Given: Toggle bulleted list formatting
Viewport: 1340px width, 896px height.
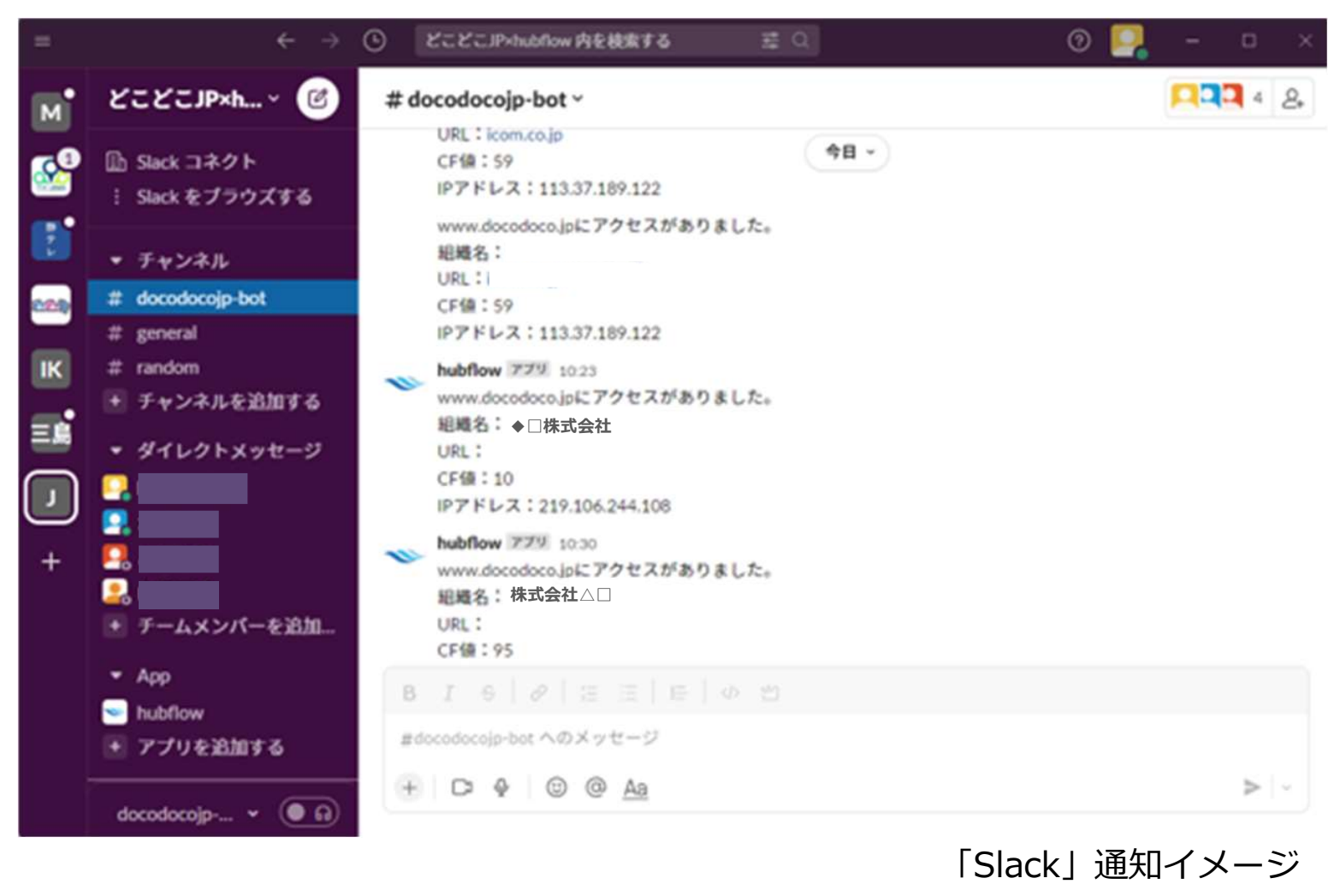Looking at the screenshot, I should pos(628,693).
